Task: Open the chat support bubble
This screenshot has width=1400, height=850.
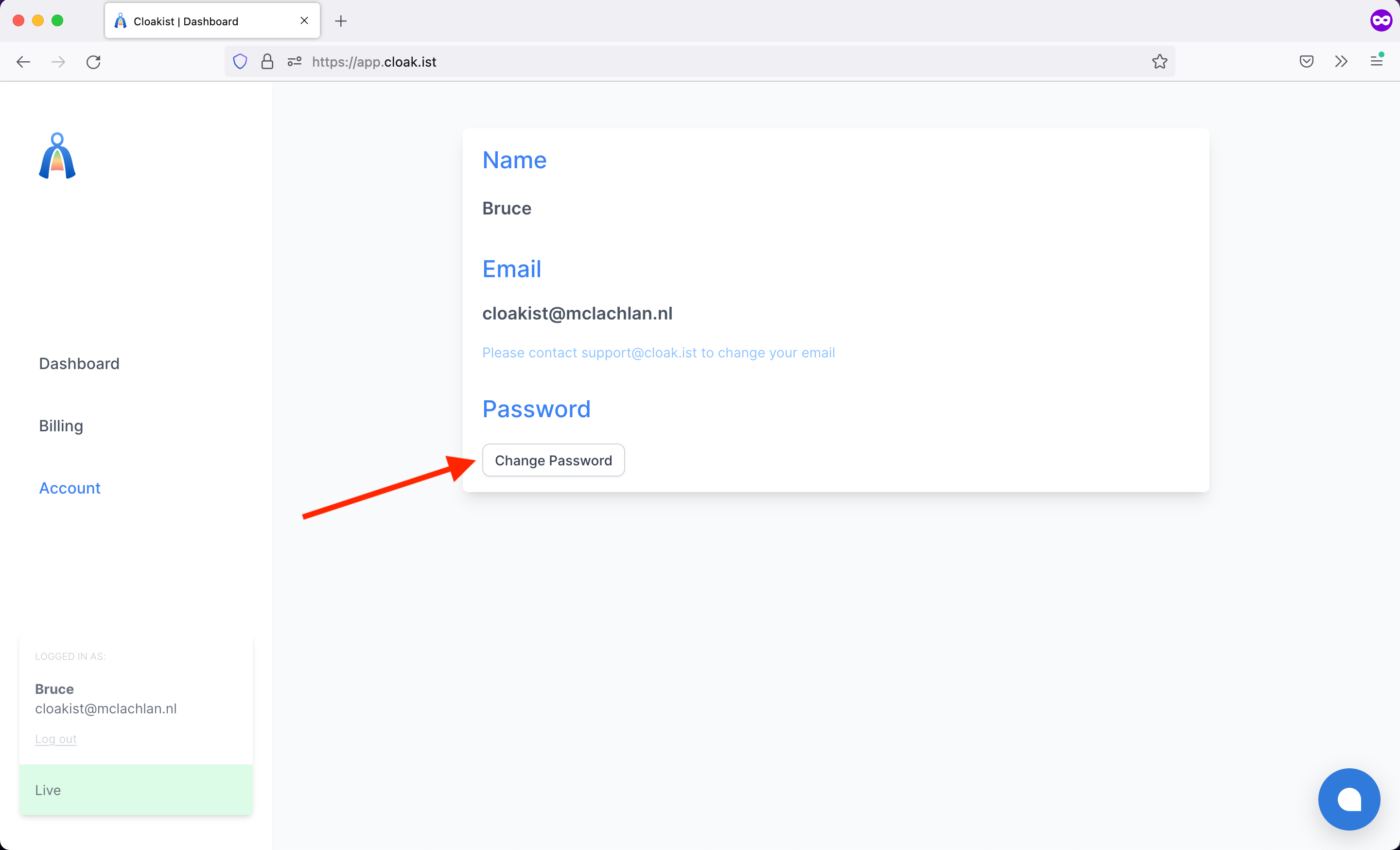Action: click(1348, 799)
